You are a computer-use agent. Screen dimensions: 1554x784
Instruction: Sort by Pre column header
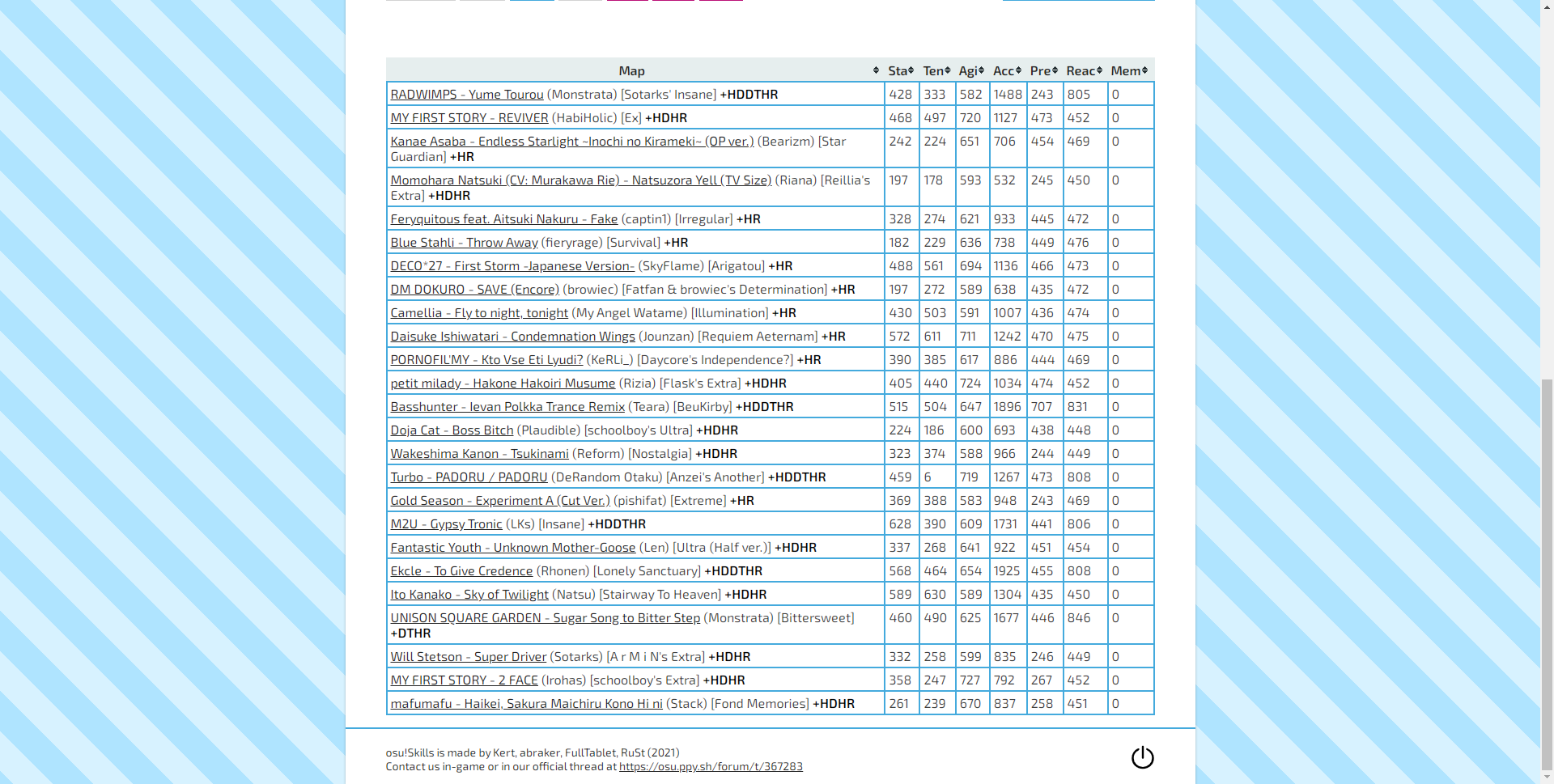coord(1044,71)
